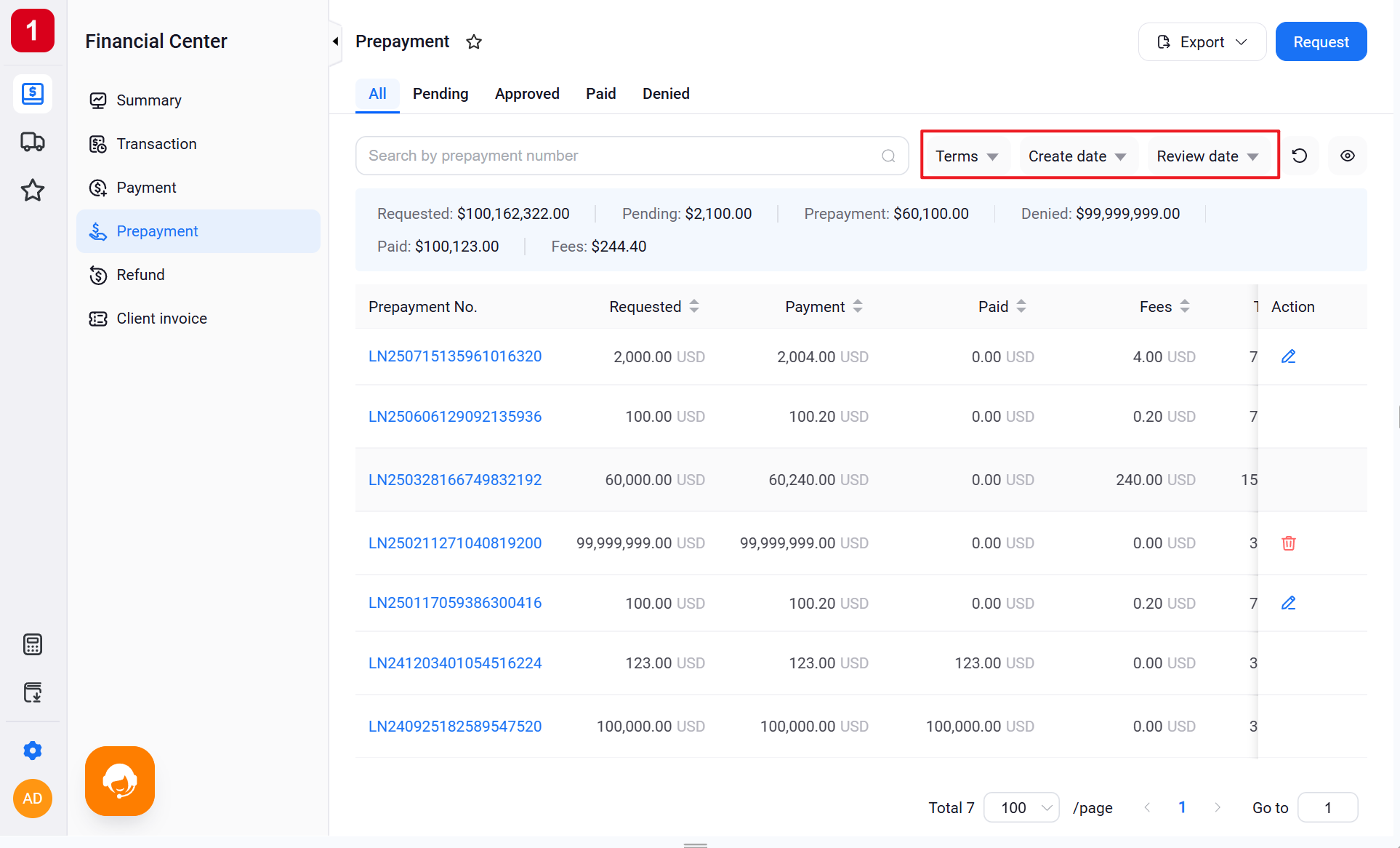Open the Terms filter dropdown
The width and height of the screenshot is (1400, 848).
point(967,156)
